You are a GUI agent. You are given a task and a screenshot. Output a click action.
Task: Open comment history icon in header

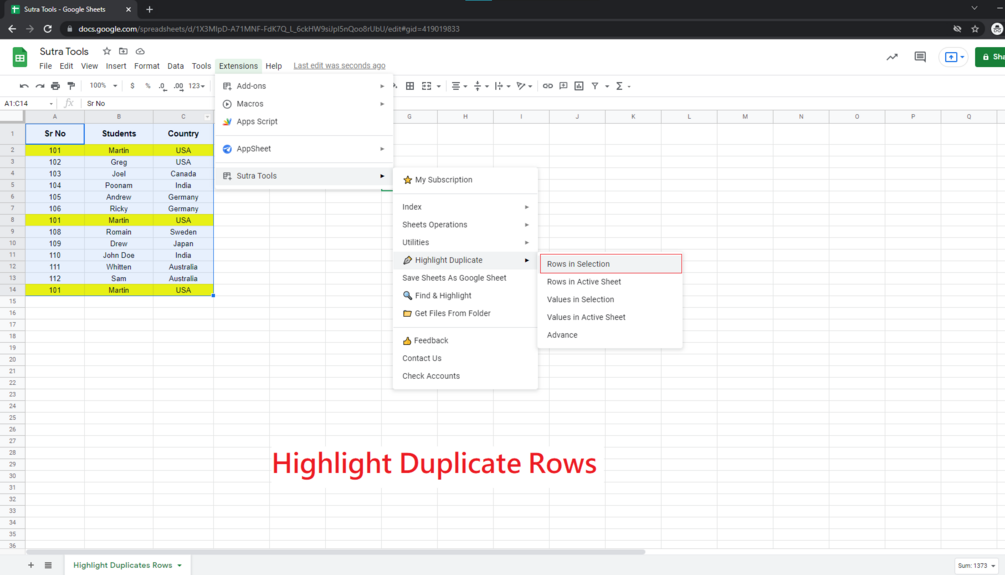(920, 57)
